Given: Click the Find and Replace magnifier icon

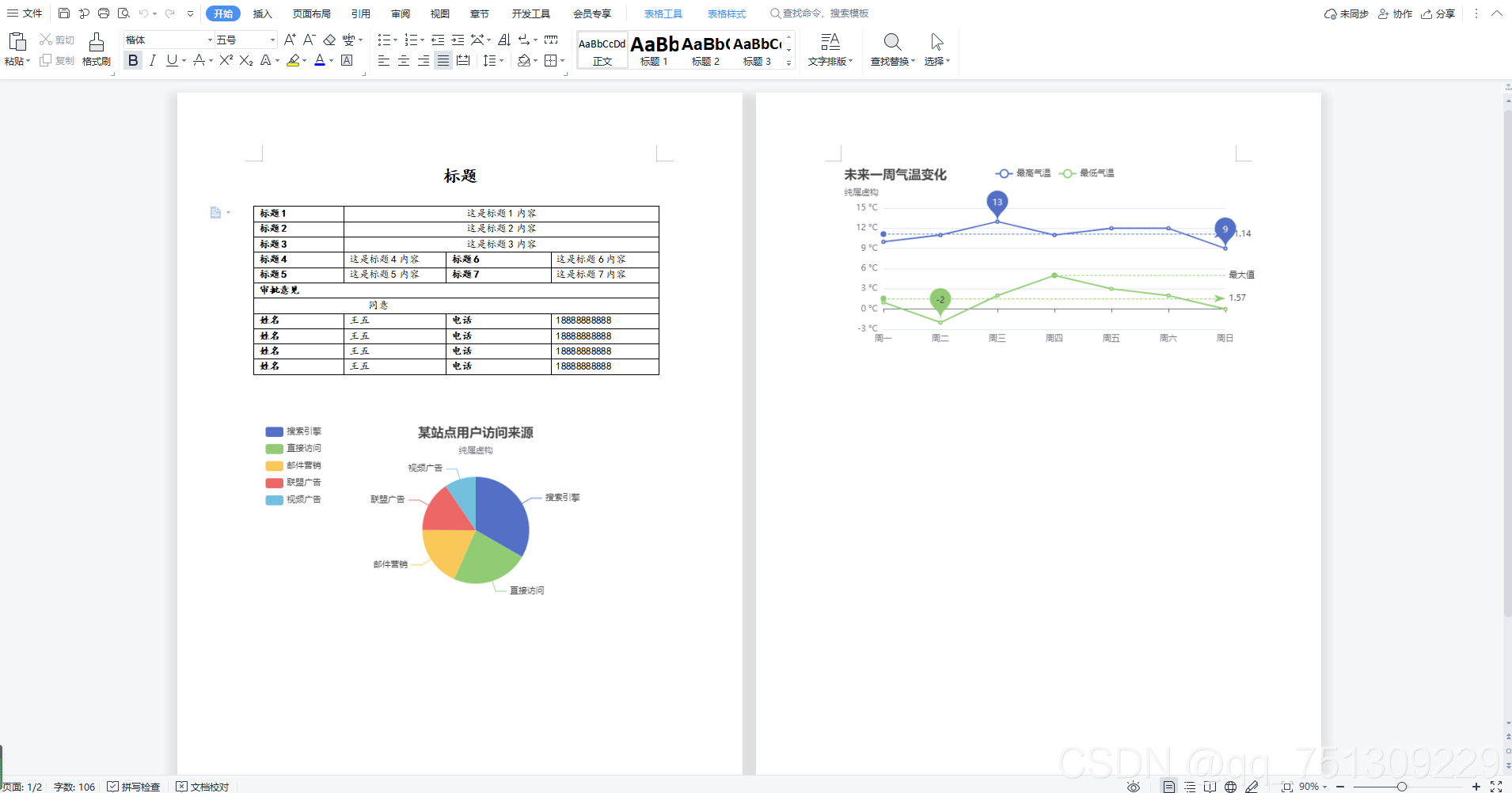Looking at the screenshot, I should click(892, 42).
